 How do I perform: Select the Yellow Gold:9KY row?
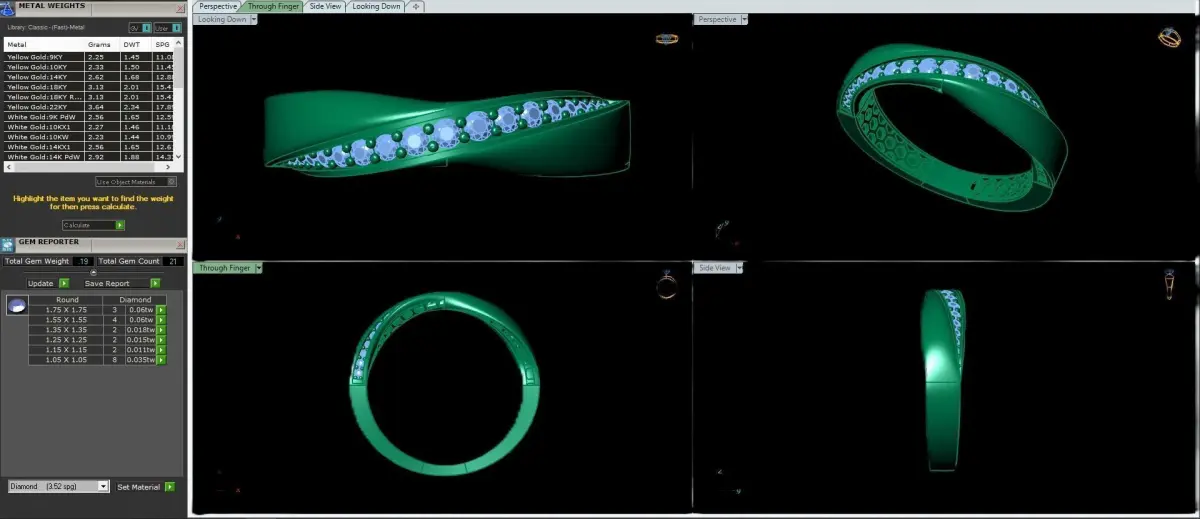point(90,57)
